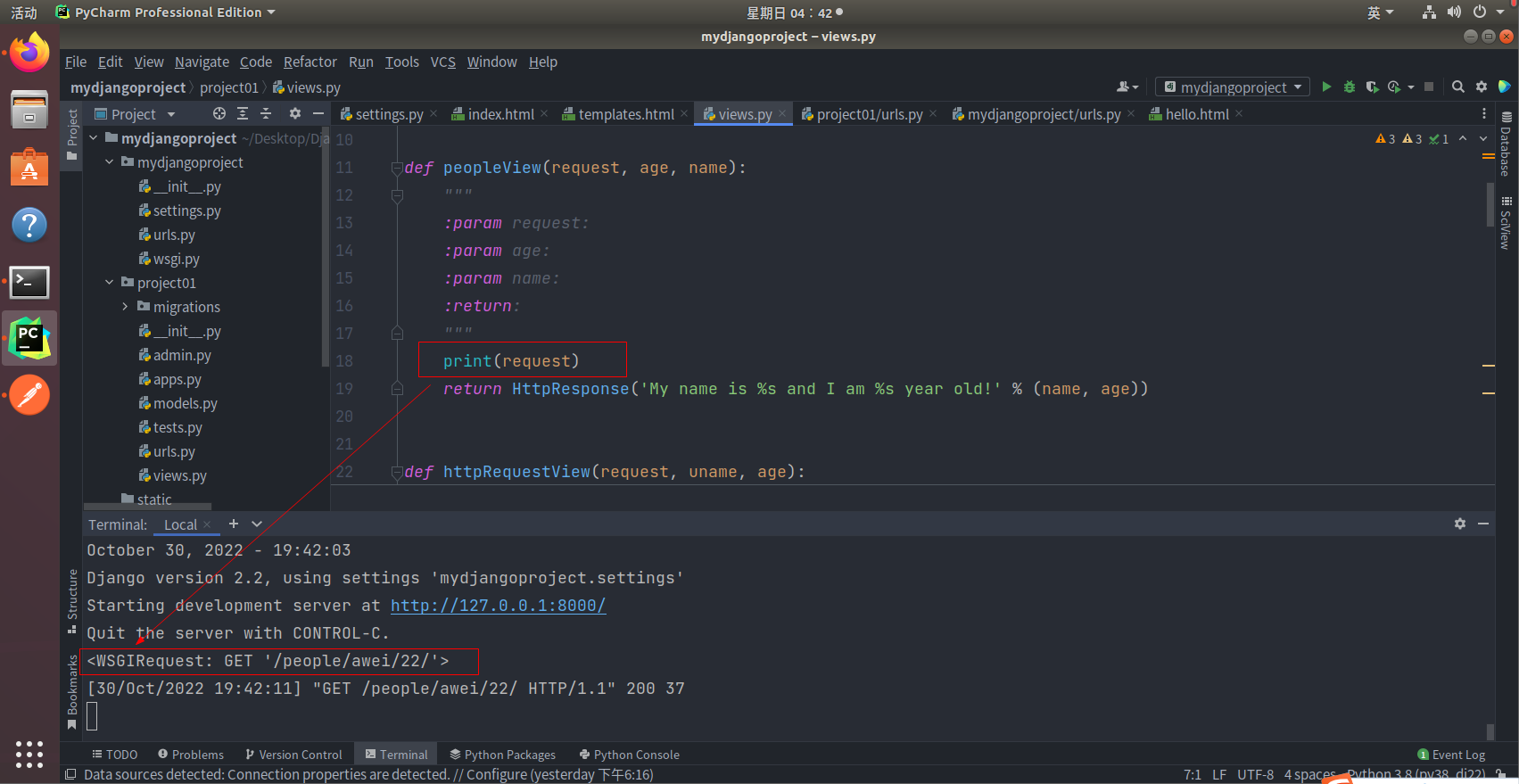Collapse the inner mydjangoproject package
Screen dimensions: 1519x784
pyautogui.click(x=109, y=162)
